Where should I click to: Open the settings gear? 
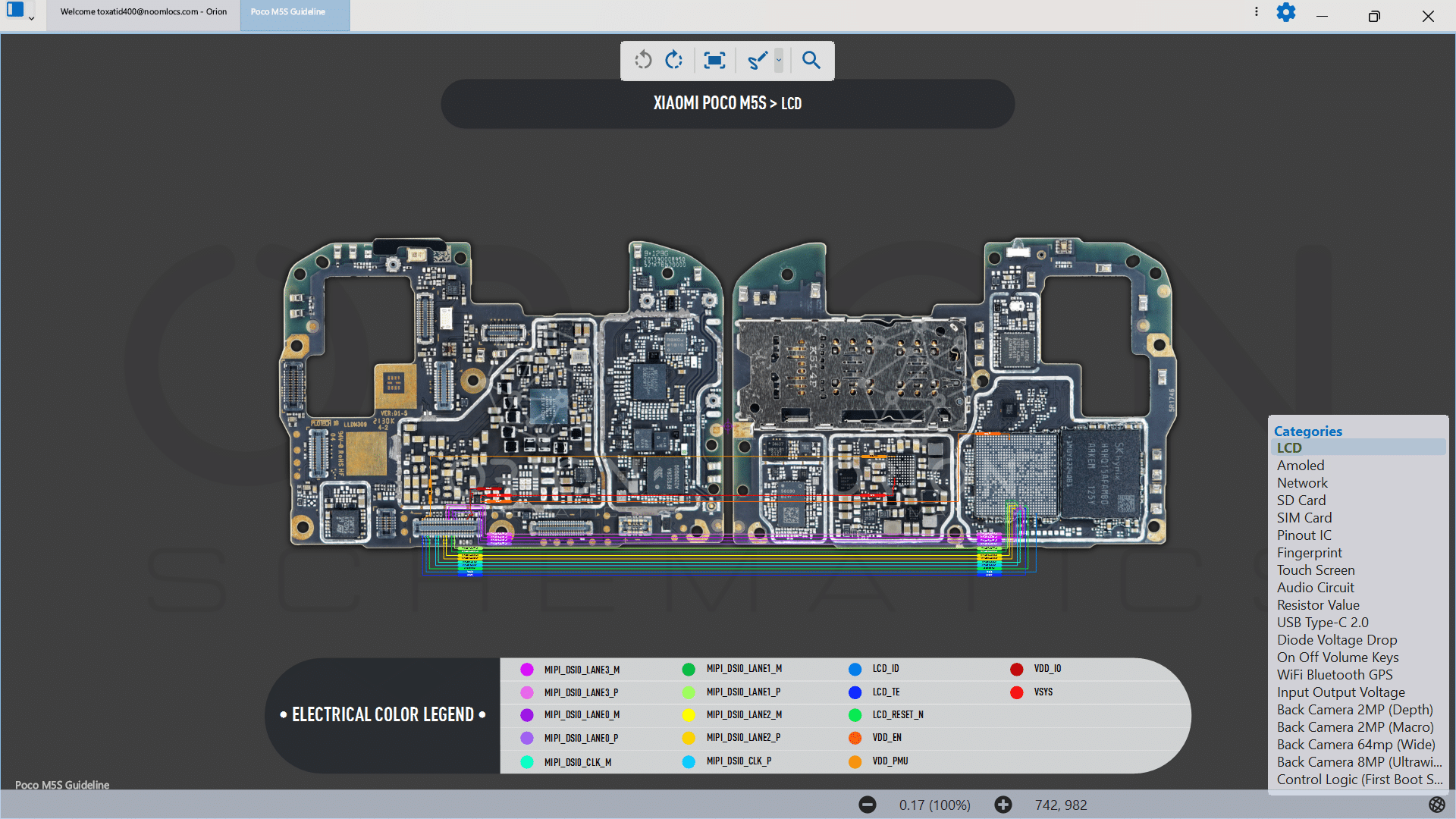click(x=1286, y=13)
